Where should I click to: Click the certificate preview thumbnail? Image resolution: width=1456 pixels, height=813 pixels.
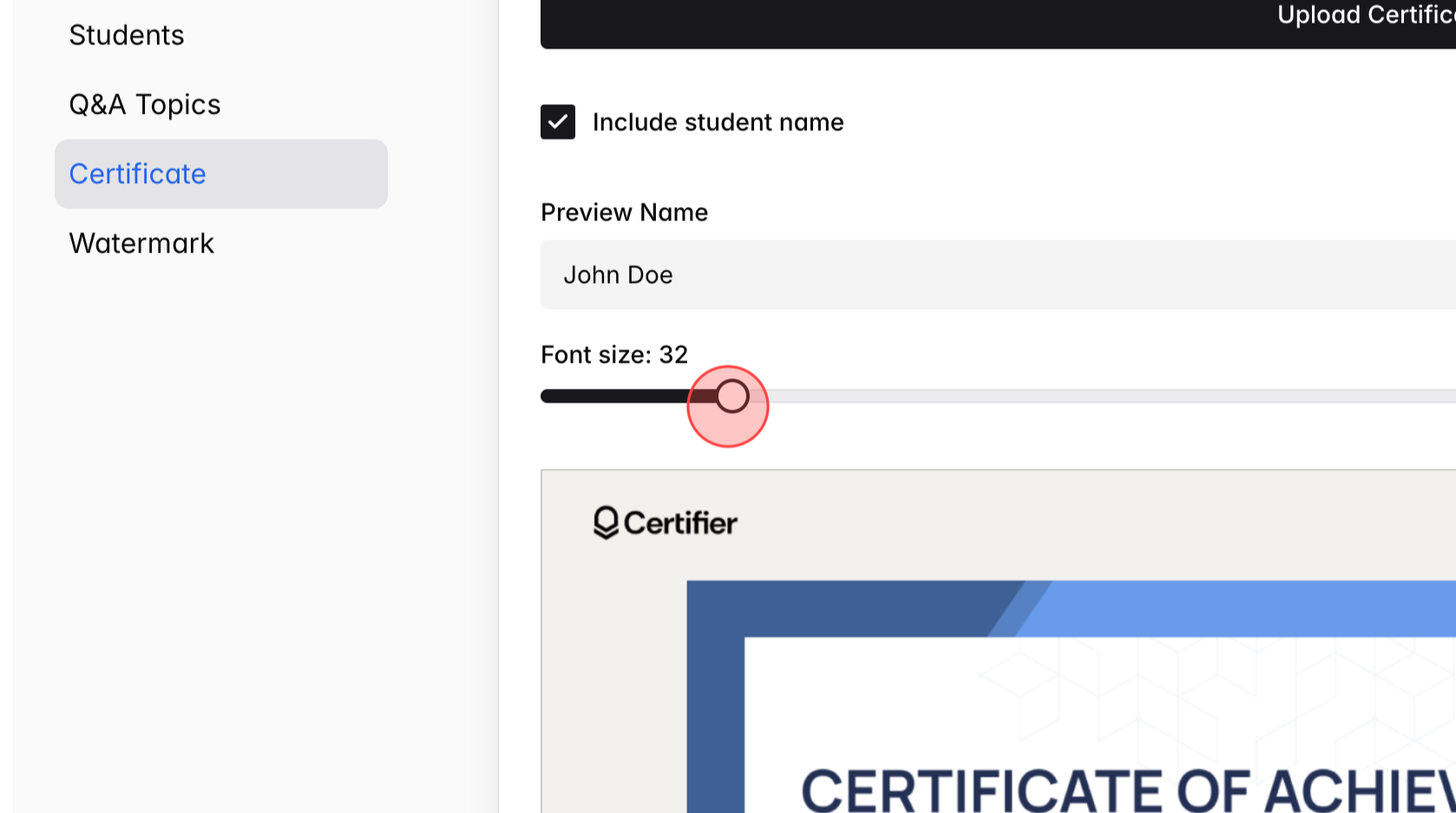pos(998,642)
